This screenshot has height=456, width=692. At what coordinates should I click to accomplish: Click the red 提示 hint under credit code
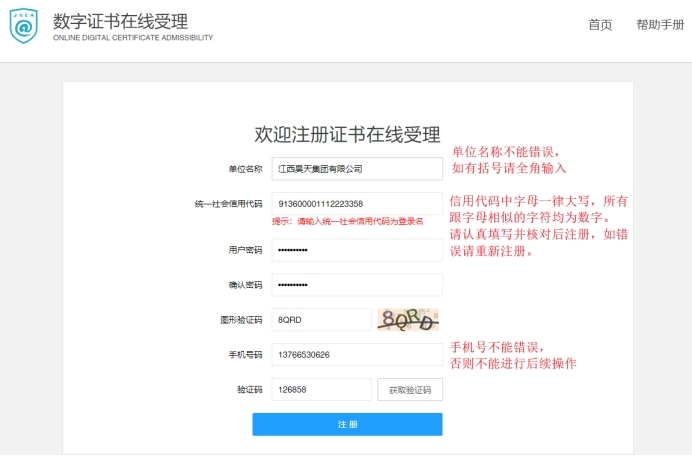[x=347, y=221]
